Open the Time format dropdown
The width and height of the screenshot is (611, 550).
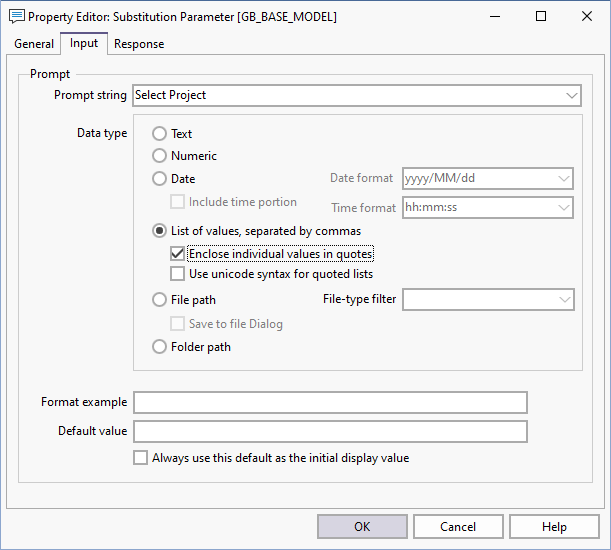click(564, 207)
